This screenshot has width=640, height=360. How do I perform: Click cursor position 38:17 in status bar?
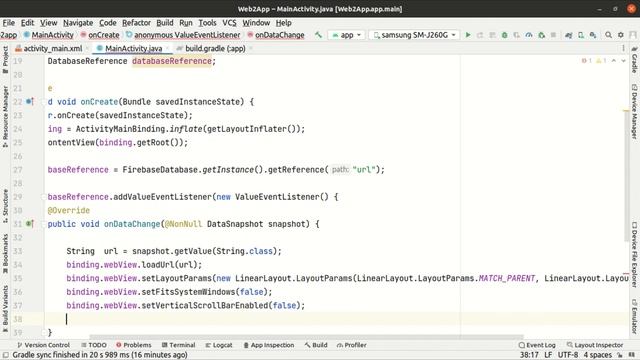[529, 355]
